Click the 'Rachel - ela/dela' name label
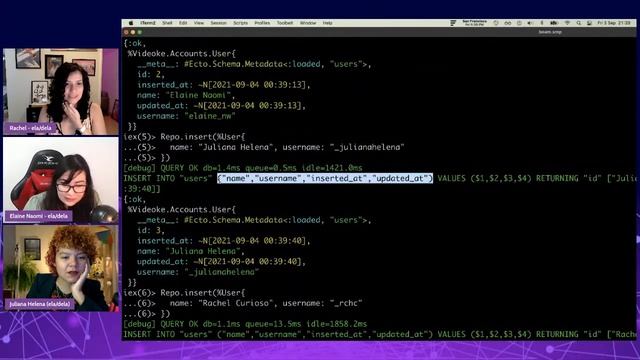 tap(30, 128)
